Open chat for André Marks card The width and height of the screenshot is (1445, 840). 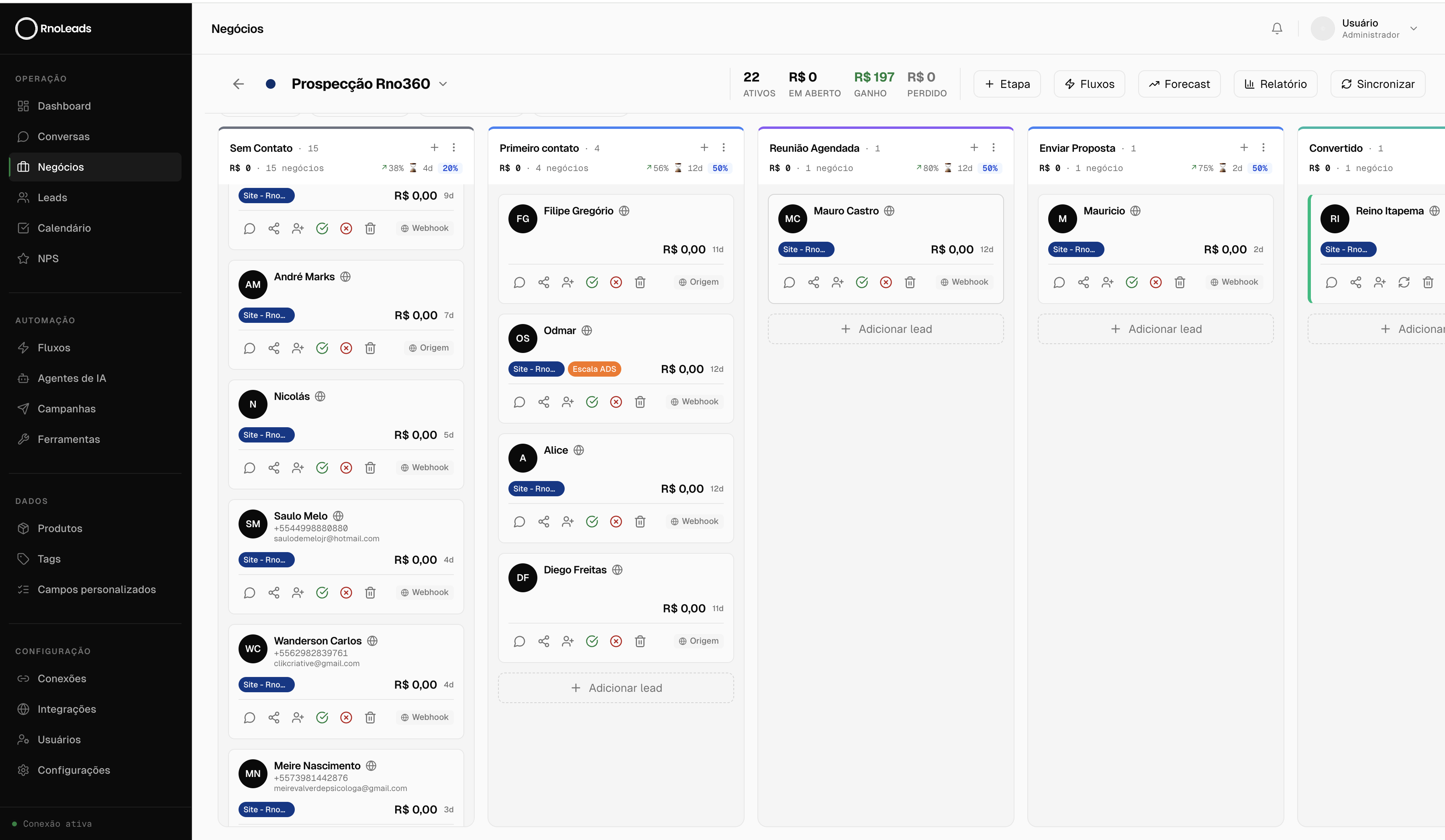[x=249, y=348]
